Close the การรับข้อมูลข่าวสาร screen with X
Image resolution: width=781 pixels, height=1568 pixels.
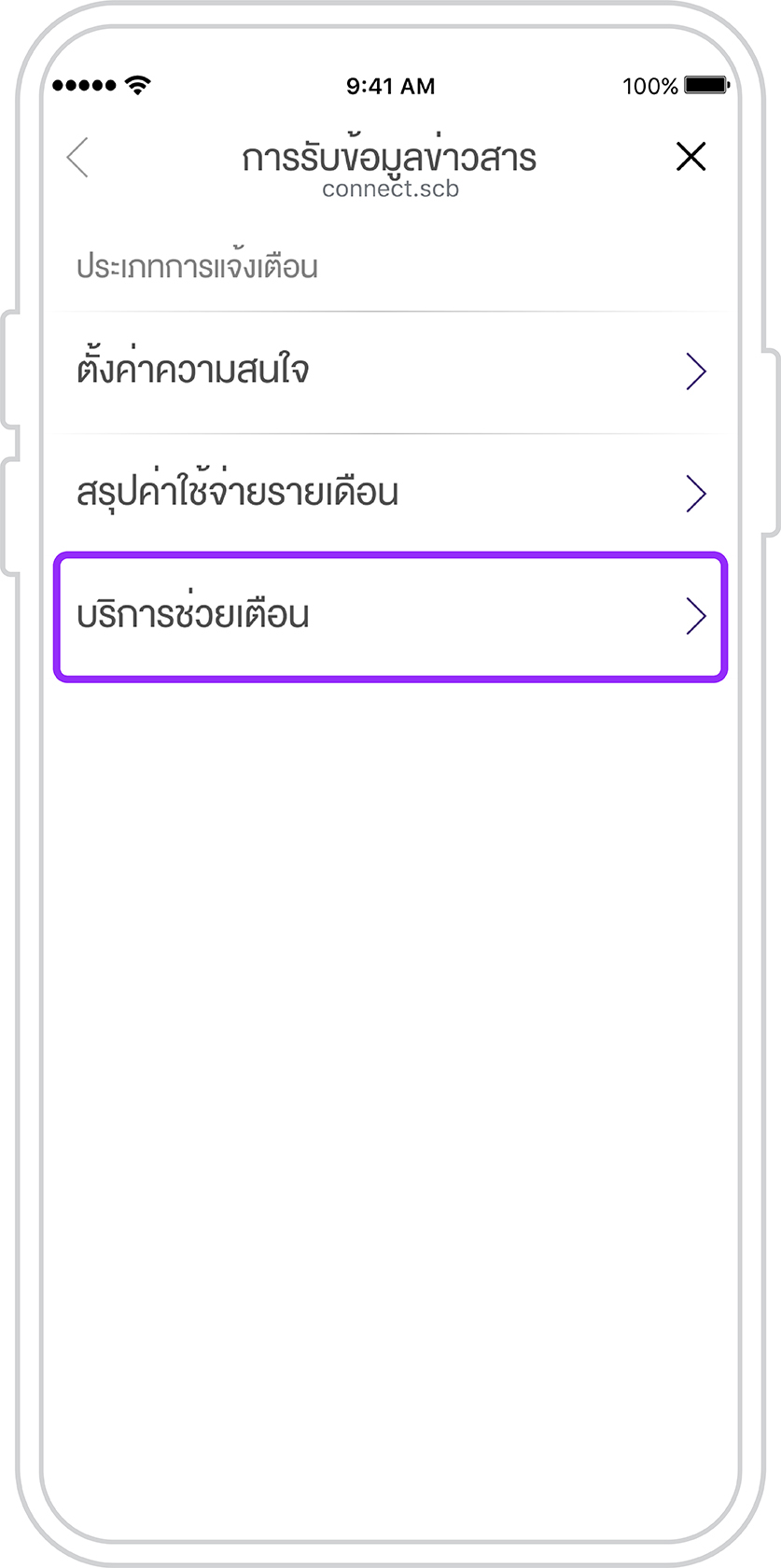pos(690,157)
